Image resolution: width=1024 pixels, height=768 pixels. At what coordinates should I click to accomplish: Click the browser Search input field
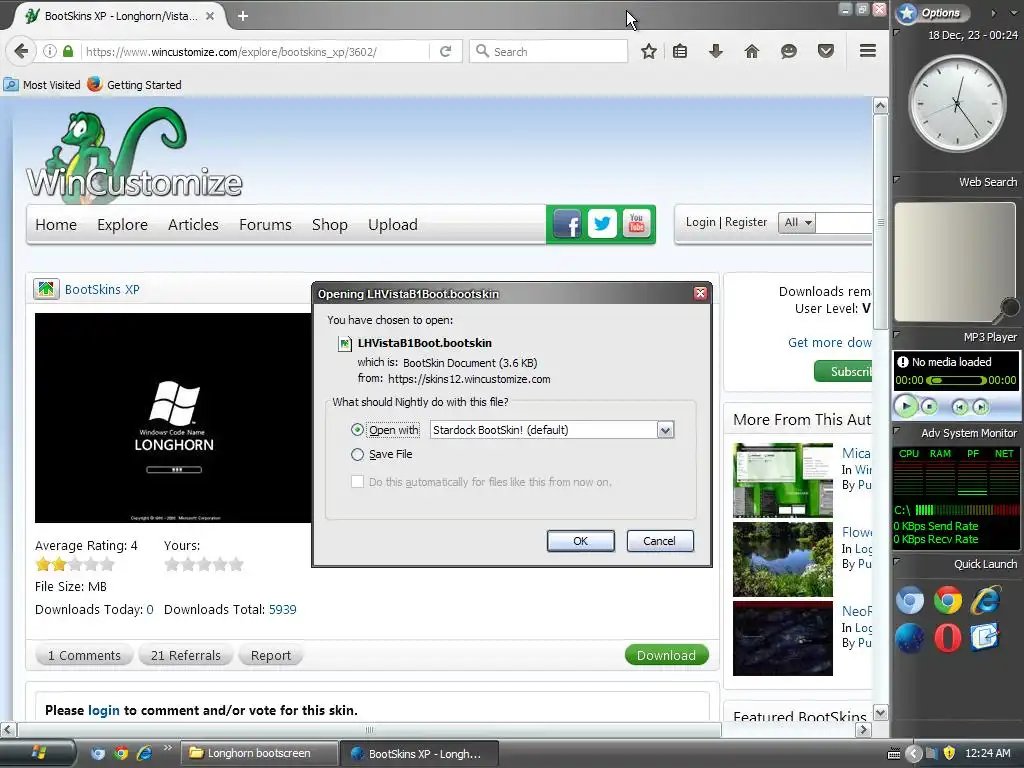coord(549,51)
